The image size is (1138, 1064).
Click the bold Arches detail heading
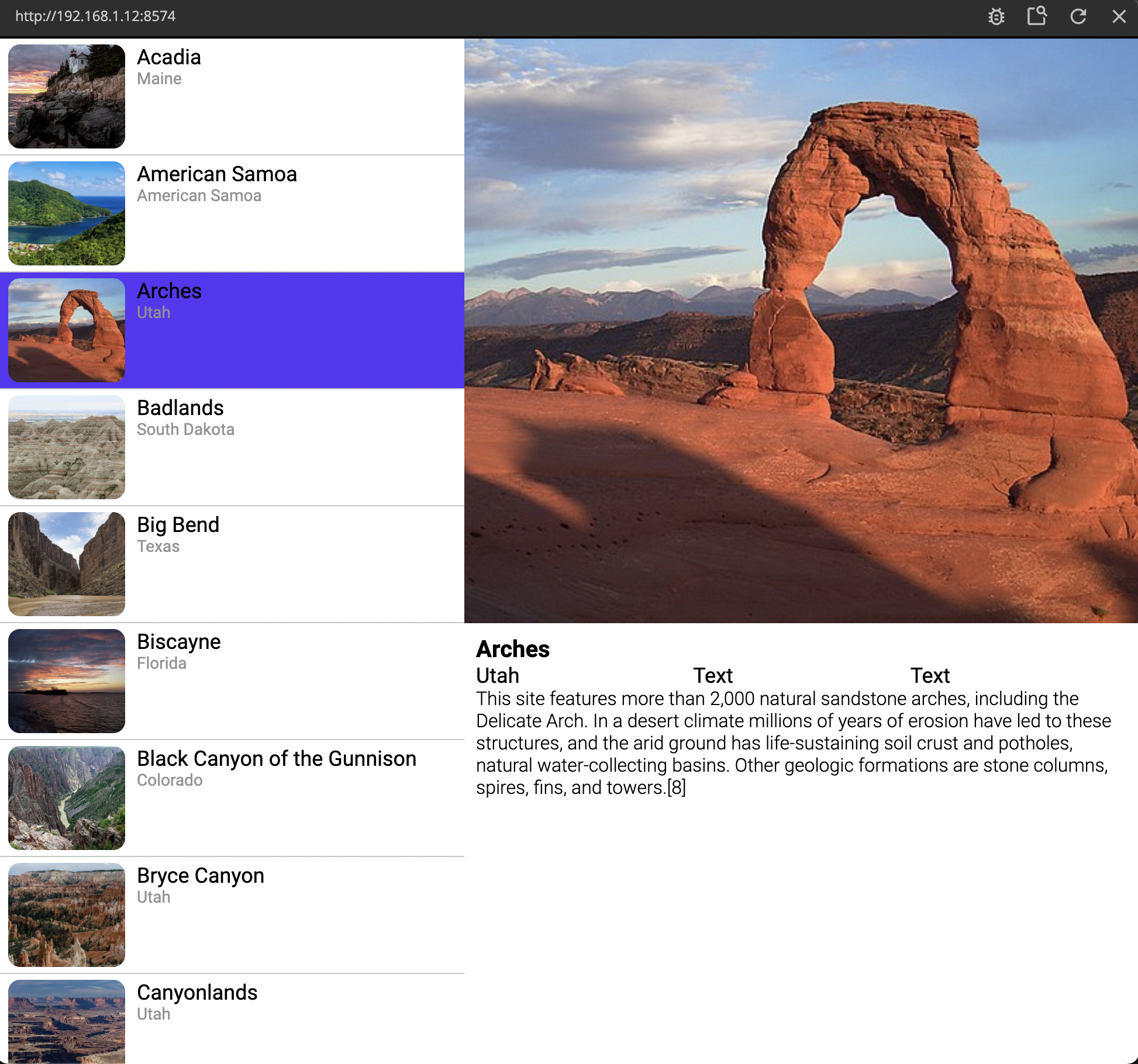(x=513, y=649)
